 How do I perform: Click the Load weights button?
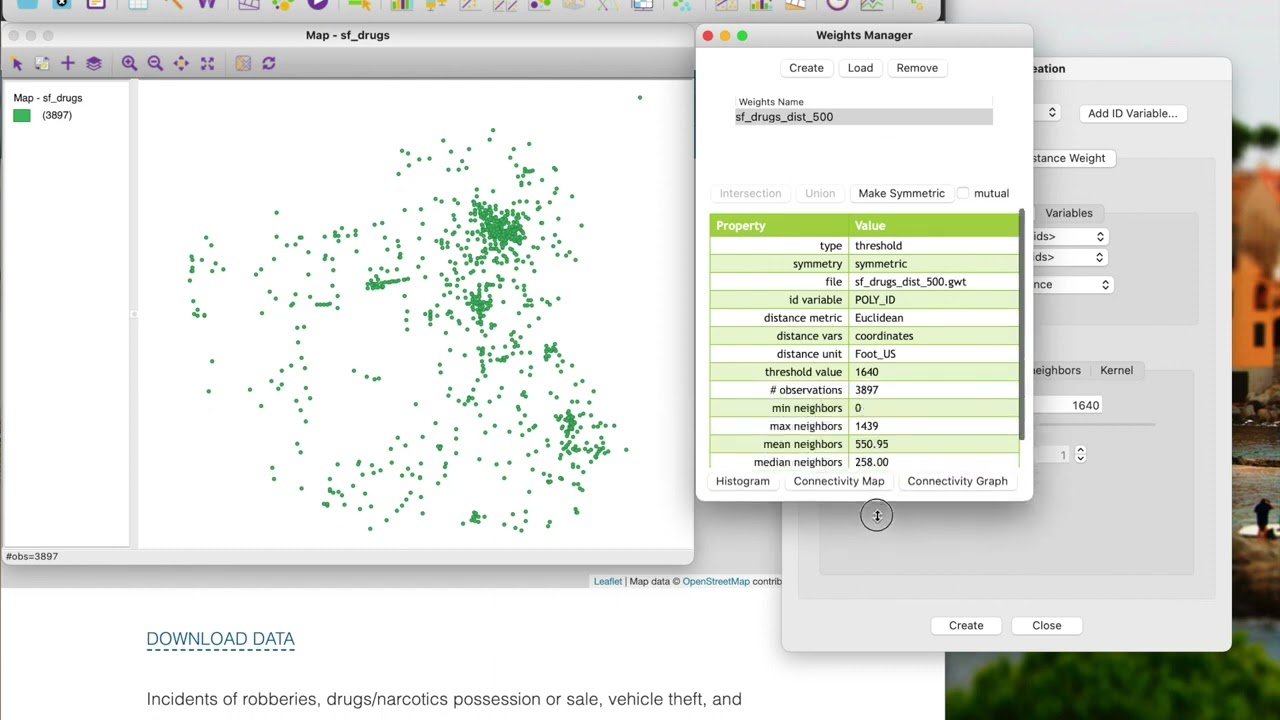860,68
